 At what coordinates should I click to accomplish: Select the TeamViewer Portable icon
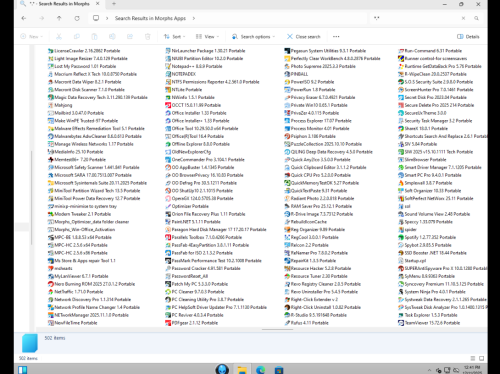(x=401, y=323)
